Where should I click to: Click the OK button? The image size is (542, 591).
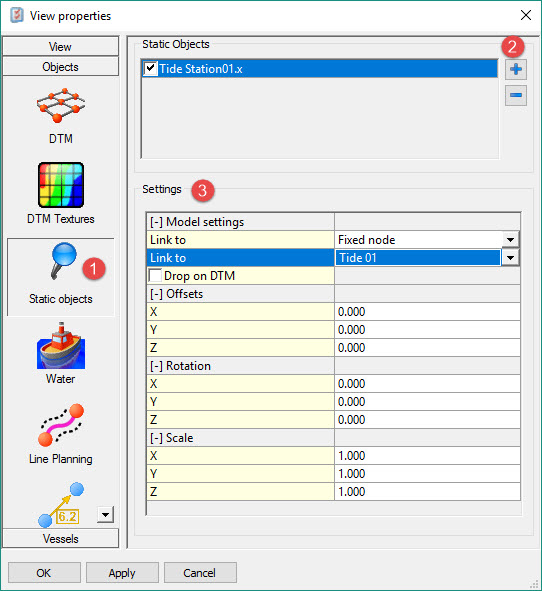[x=44, y=573]
